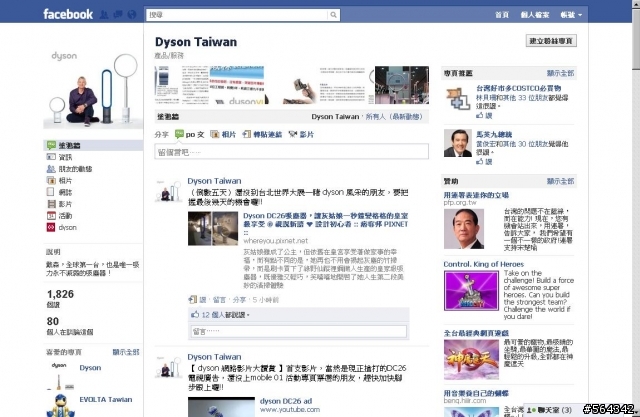Click the 80 people talking count
Viewport: 640px width, 417px height.
53,322
